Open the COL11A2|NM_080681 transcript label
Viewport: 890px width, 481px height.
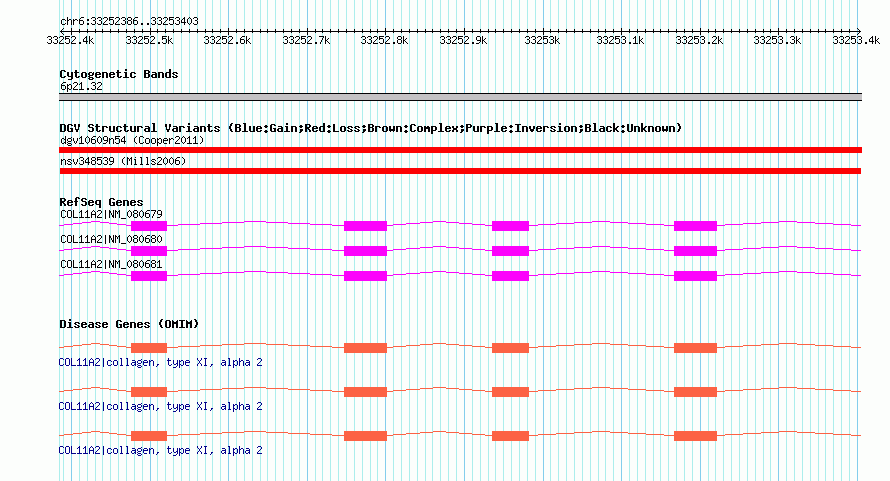tap(111, 264)
